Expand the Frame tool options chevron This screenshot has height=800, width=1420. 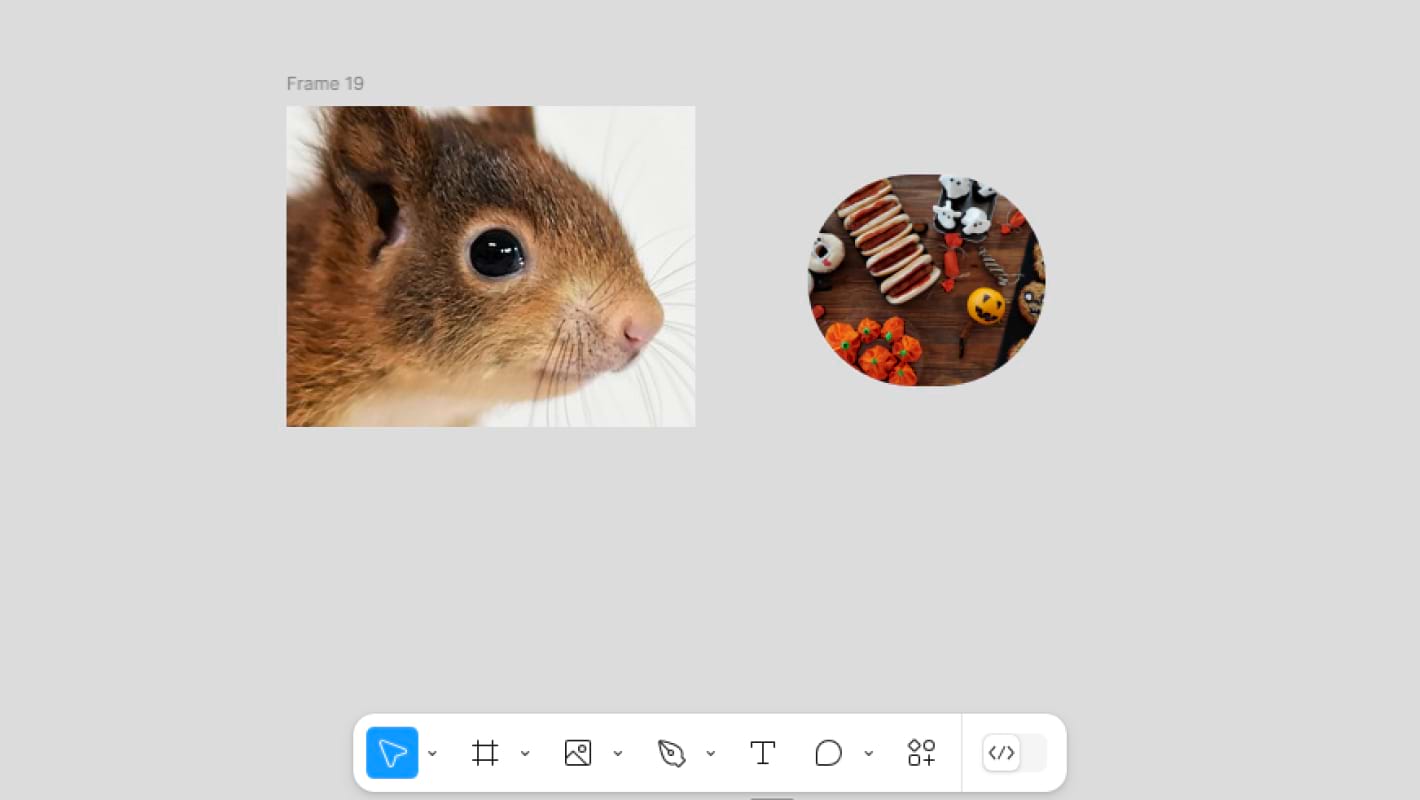coord(525,754)
